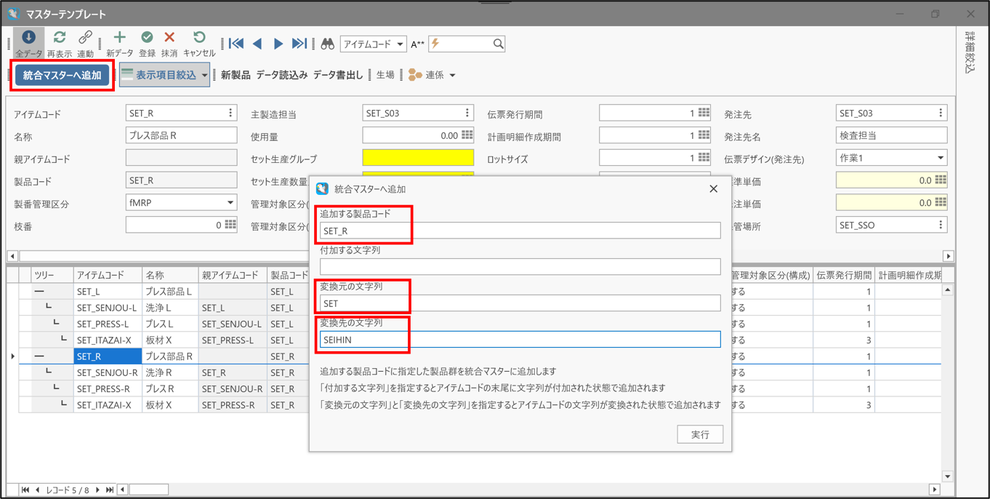Click 新製品 toolbar item
Image resolution: width=990 pixels, height=499 pixels.
tap(236, 75)
